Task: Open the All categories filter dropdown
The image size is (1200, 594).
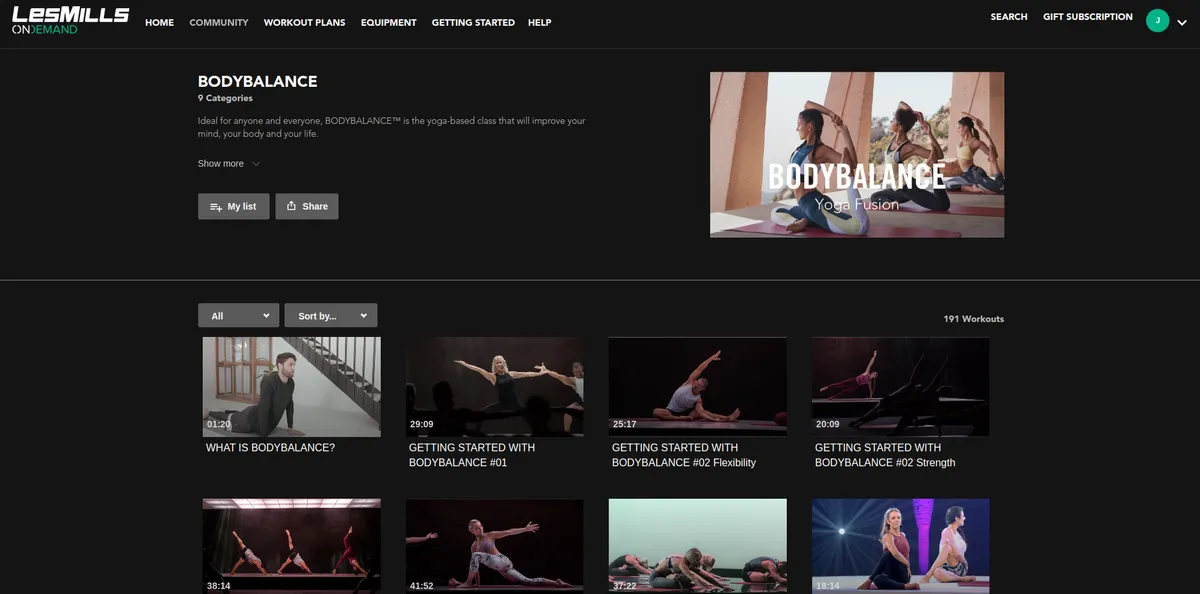Action: [238, 316]
